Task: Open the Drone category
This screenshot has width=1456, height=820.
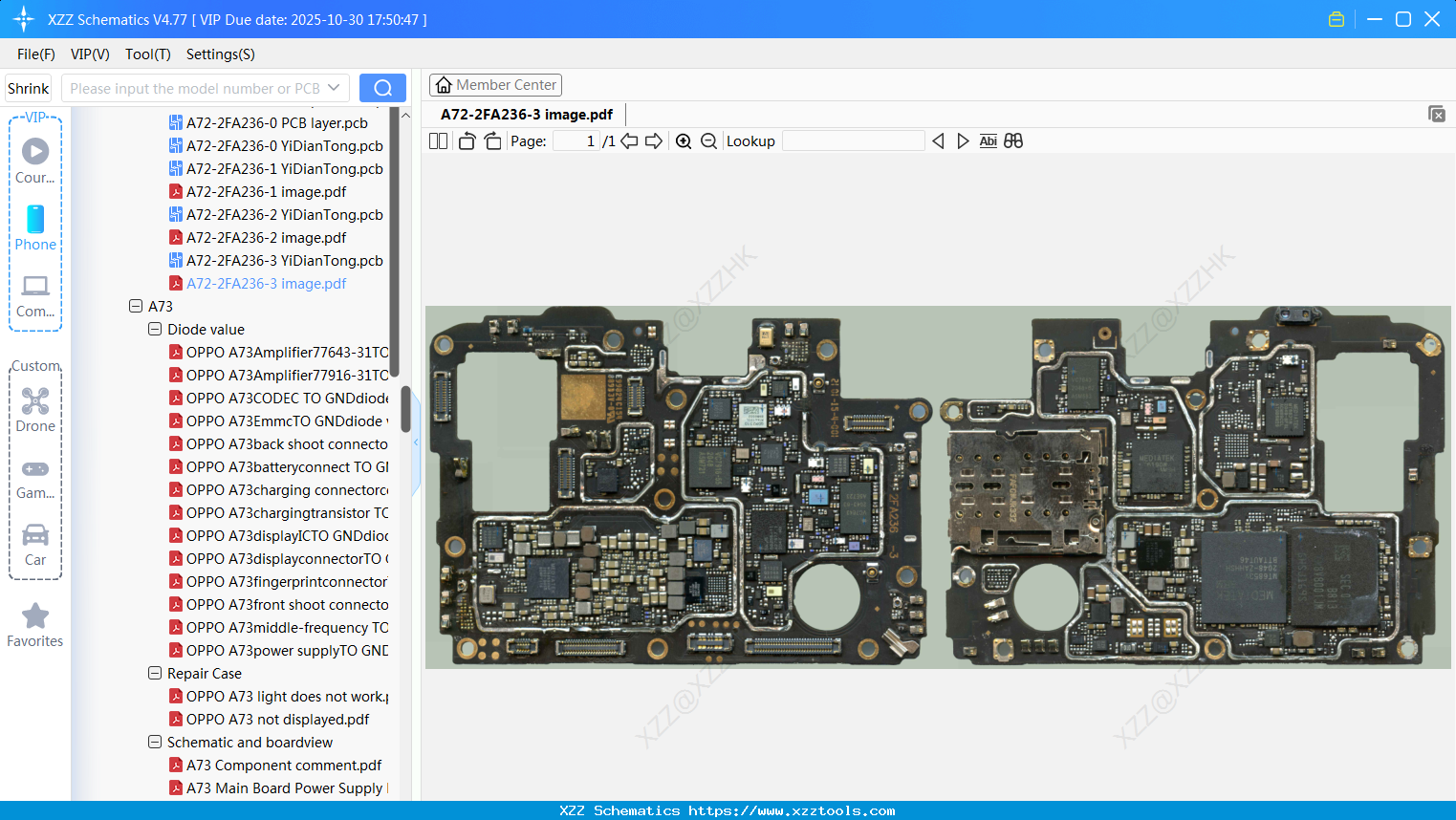Action: 35,410
